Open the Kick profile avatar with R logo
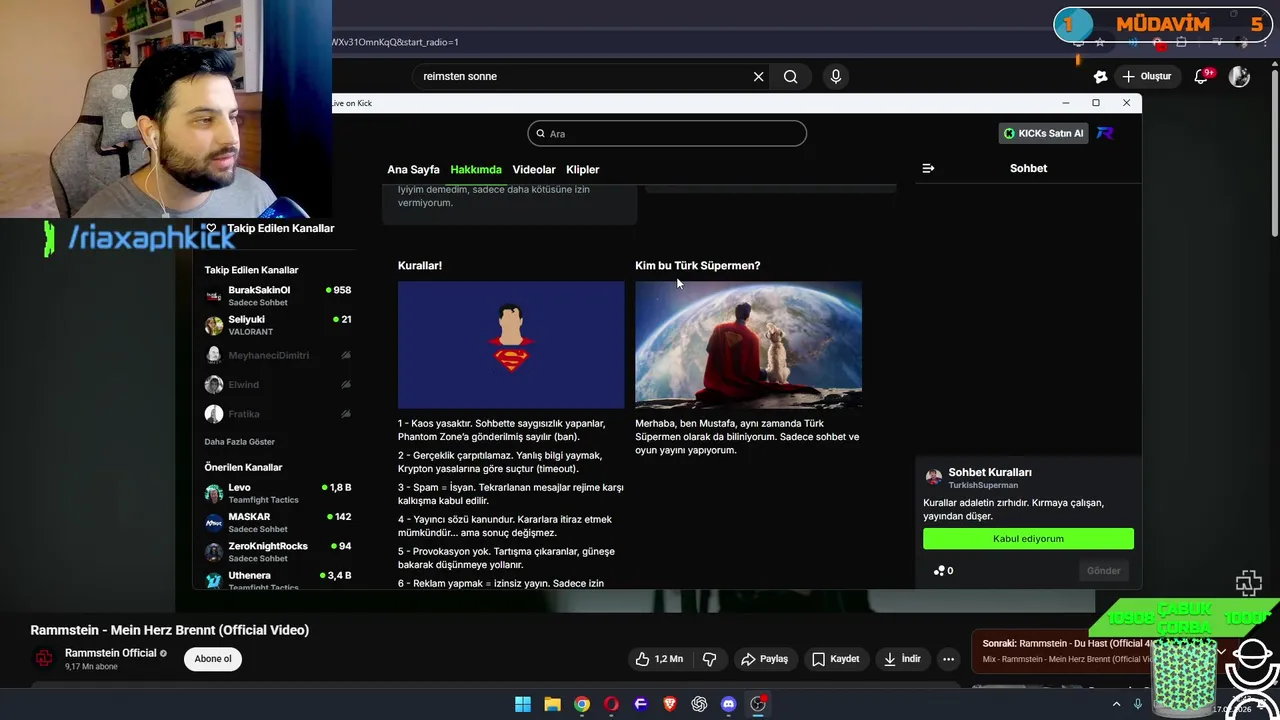 (1105, 133)
